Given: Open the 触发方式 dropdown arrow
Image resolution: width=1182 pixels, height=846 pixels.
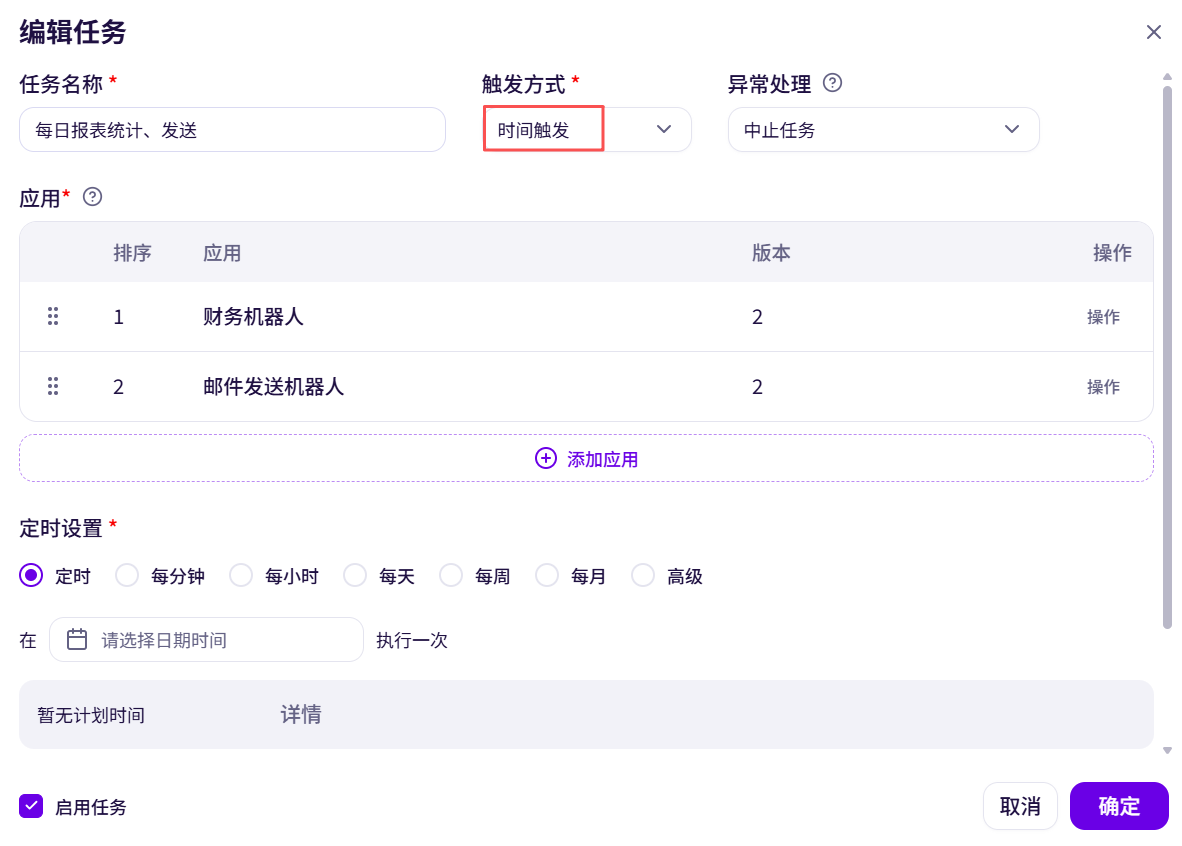Looking at the screenshot, I should point(663,130).
